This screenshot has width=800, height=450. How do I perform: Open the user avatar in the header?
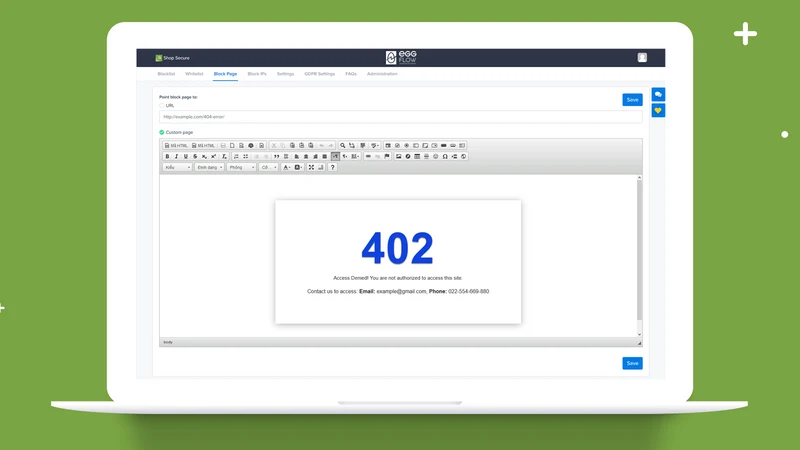tap(642, 58)
